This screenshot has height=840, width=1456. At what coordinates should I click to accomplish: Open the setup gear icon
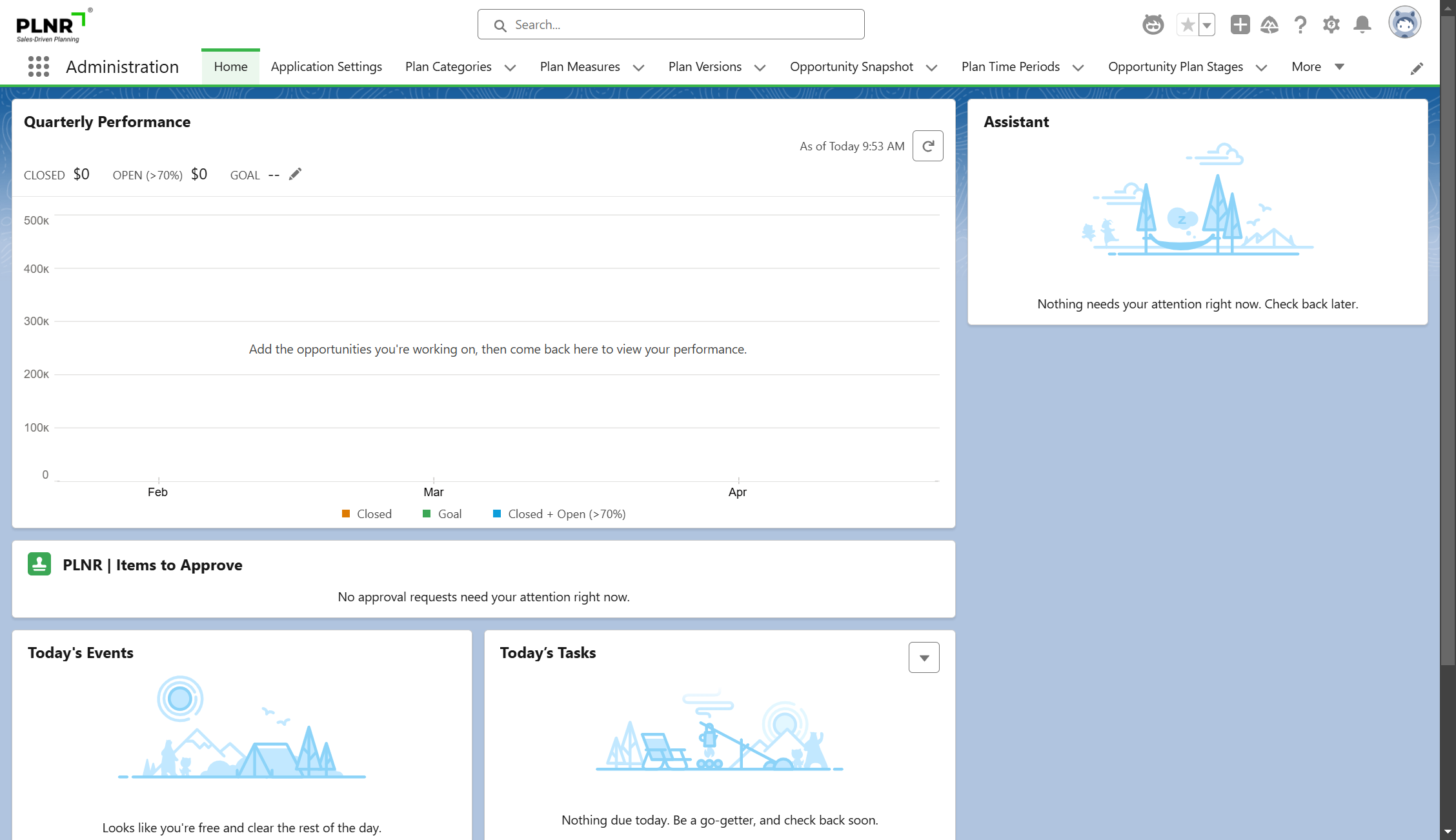[1331, 25]
